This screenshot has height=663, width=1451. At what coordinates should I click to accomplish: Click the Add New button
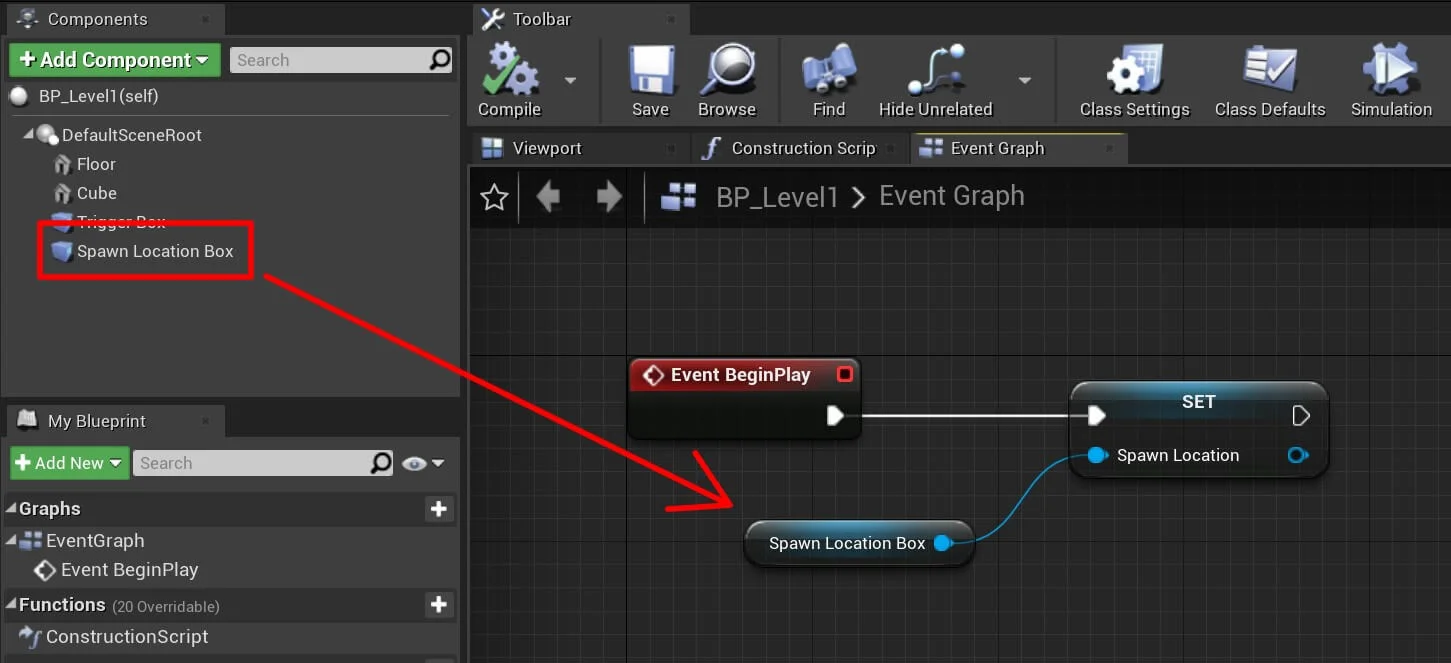pyautogui.click(x=69, y=463)
